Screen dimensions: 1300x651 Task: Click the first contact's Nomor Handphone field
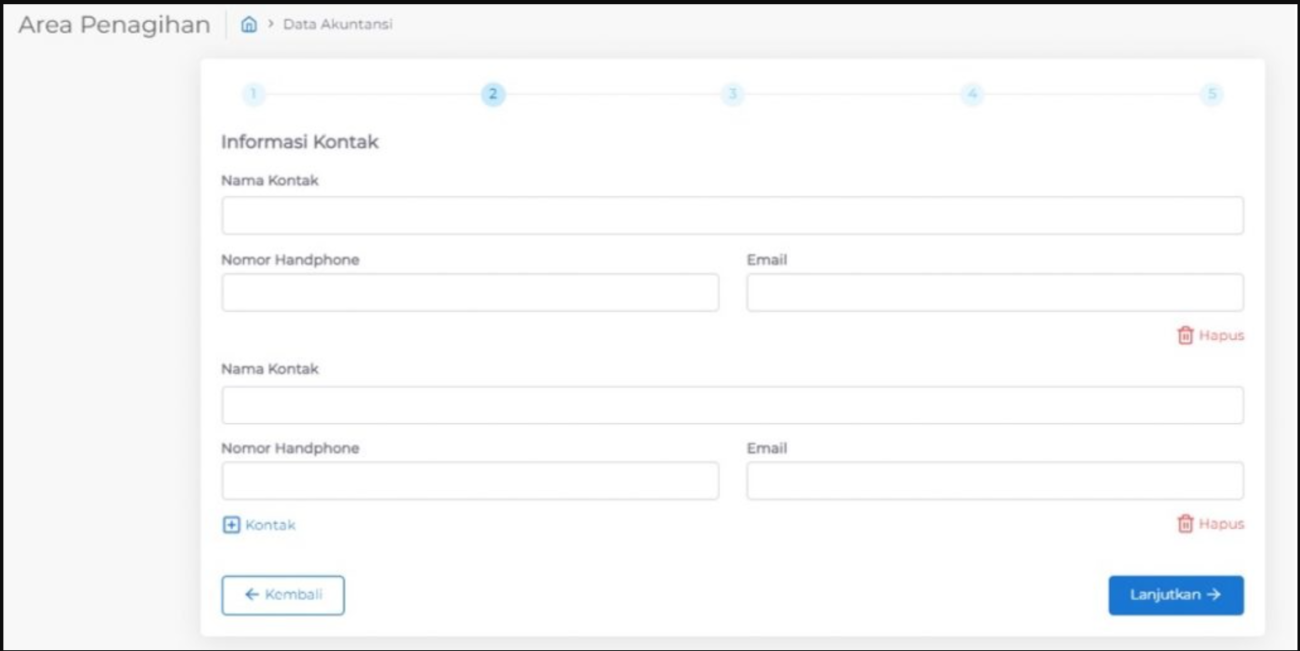[x=470, y=293]
